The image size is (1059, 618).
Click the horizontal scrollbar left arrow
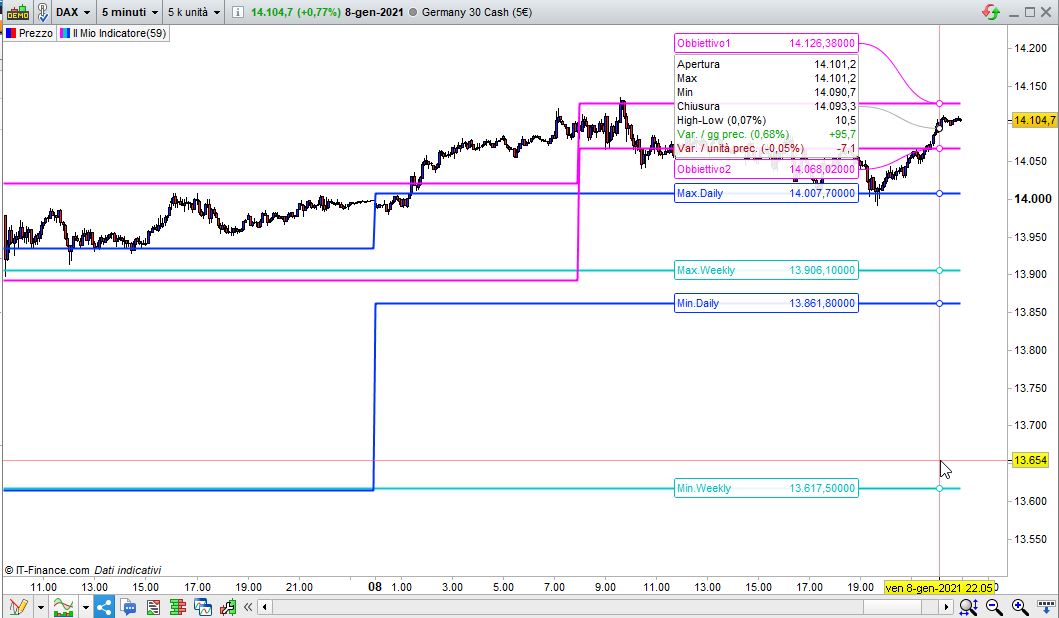pyautogui.click(x=265, y=607)
